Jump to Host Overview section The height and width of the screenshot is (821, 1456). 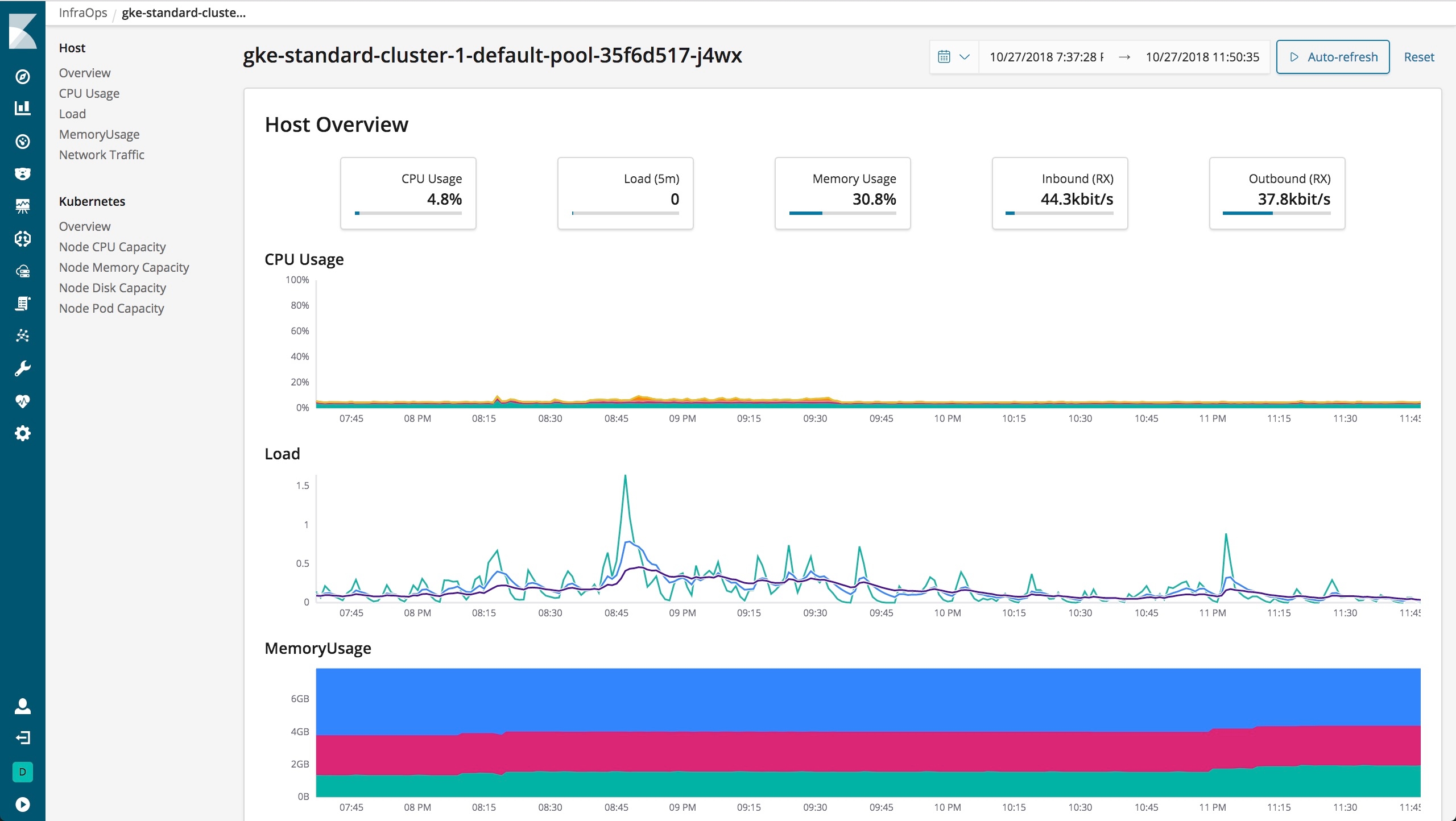click(85, 73)
